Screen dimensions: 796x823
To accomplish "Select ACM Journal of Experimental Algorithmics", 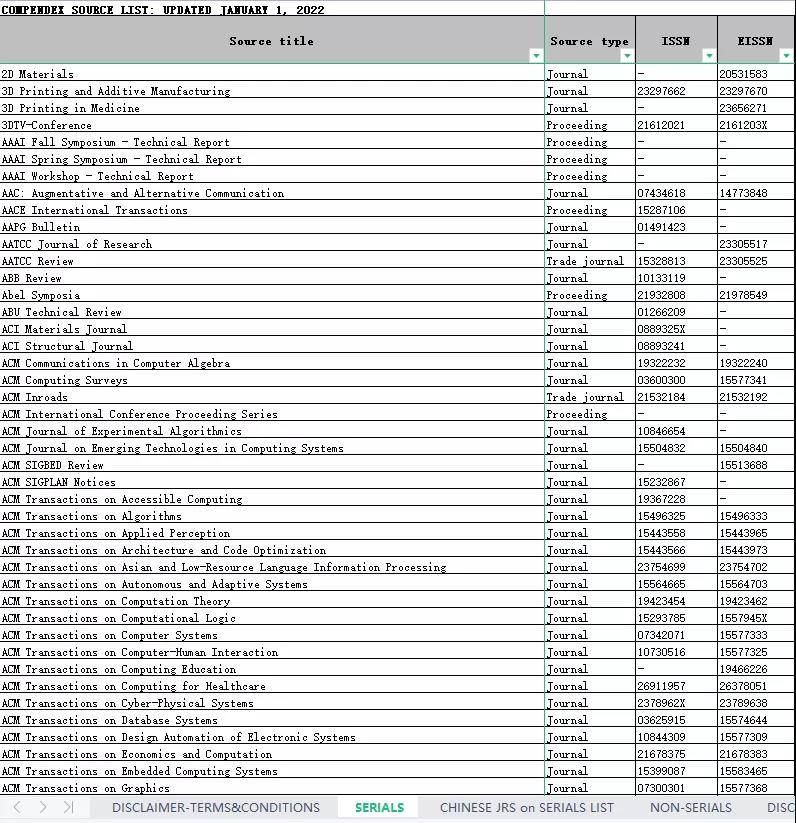I will [272, 431].
